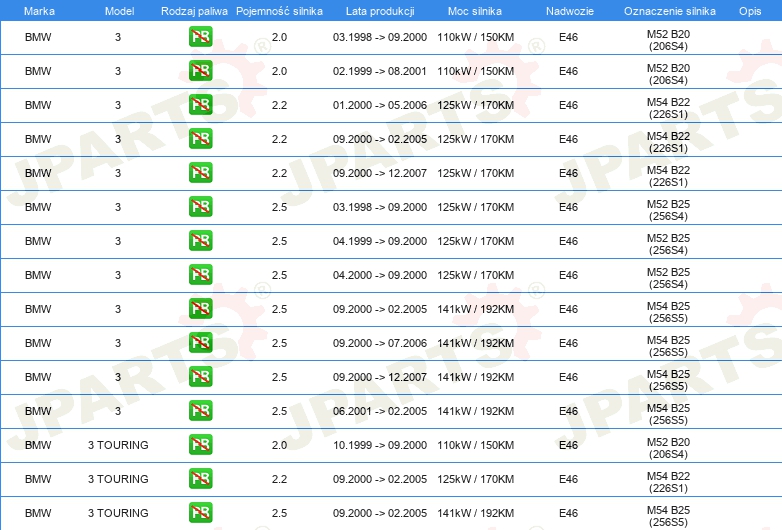This screenshot has height=530, width=782.
Task: Click the fuel icon in the 3 TOURING 2.2 row
Action: click(200, 478)
